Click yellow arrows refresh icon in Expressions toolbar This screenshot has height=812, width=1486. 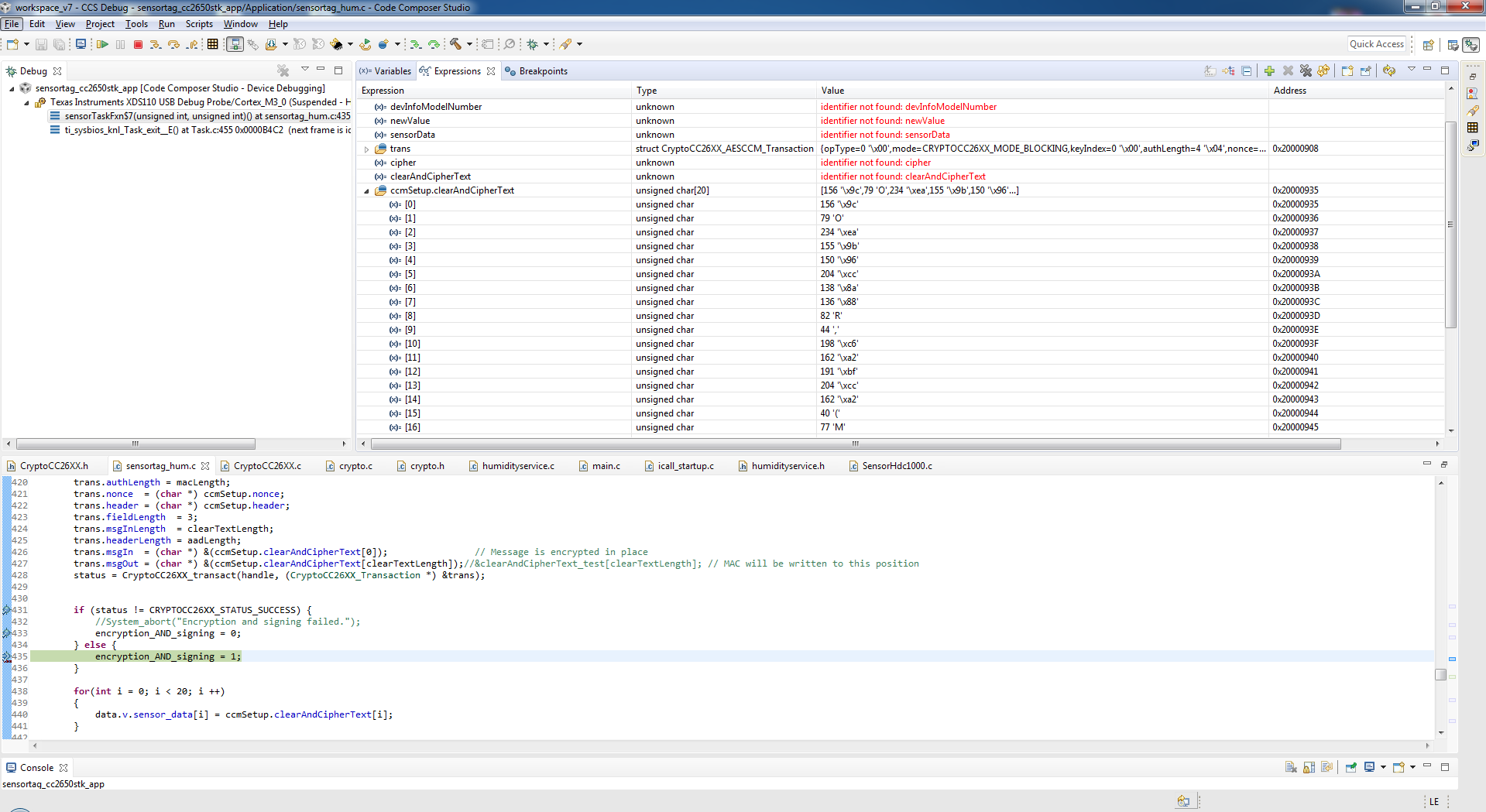tap(1389, 71)
